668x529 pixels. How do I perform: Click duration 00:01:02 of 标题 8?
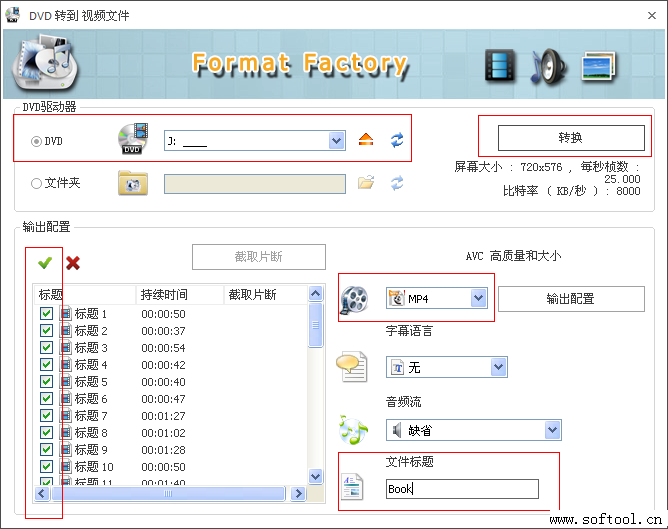(163, 433)
